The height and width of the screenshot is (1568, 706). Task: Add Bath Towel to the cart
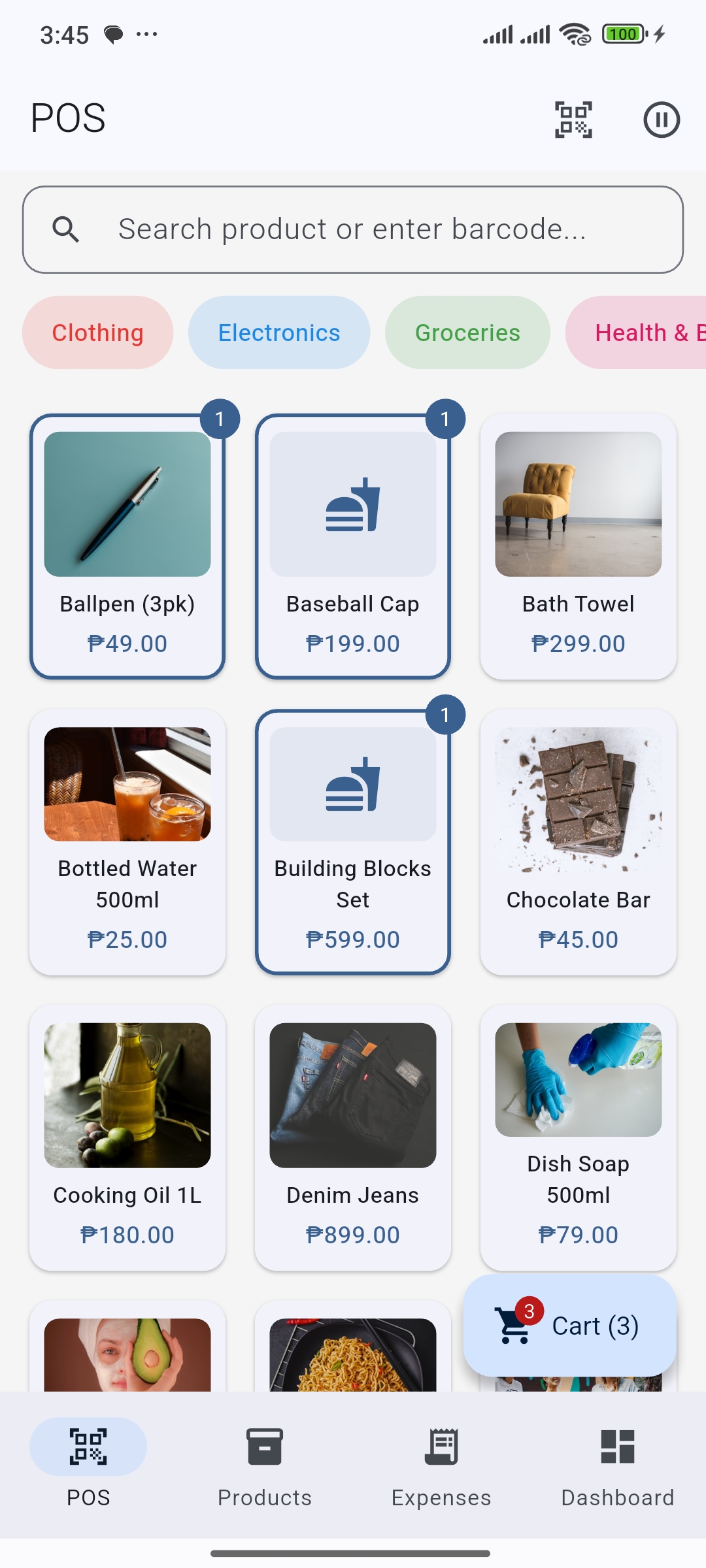(x=579, y=546)
